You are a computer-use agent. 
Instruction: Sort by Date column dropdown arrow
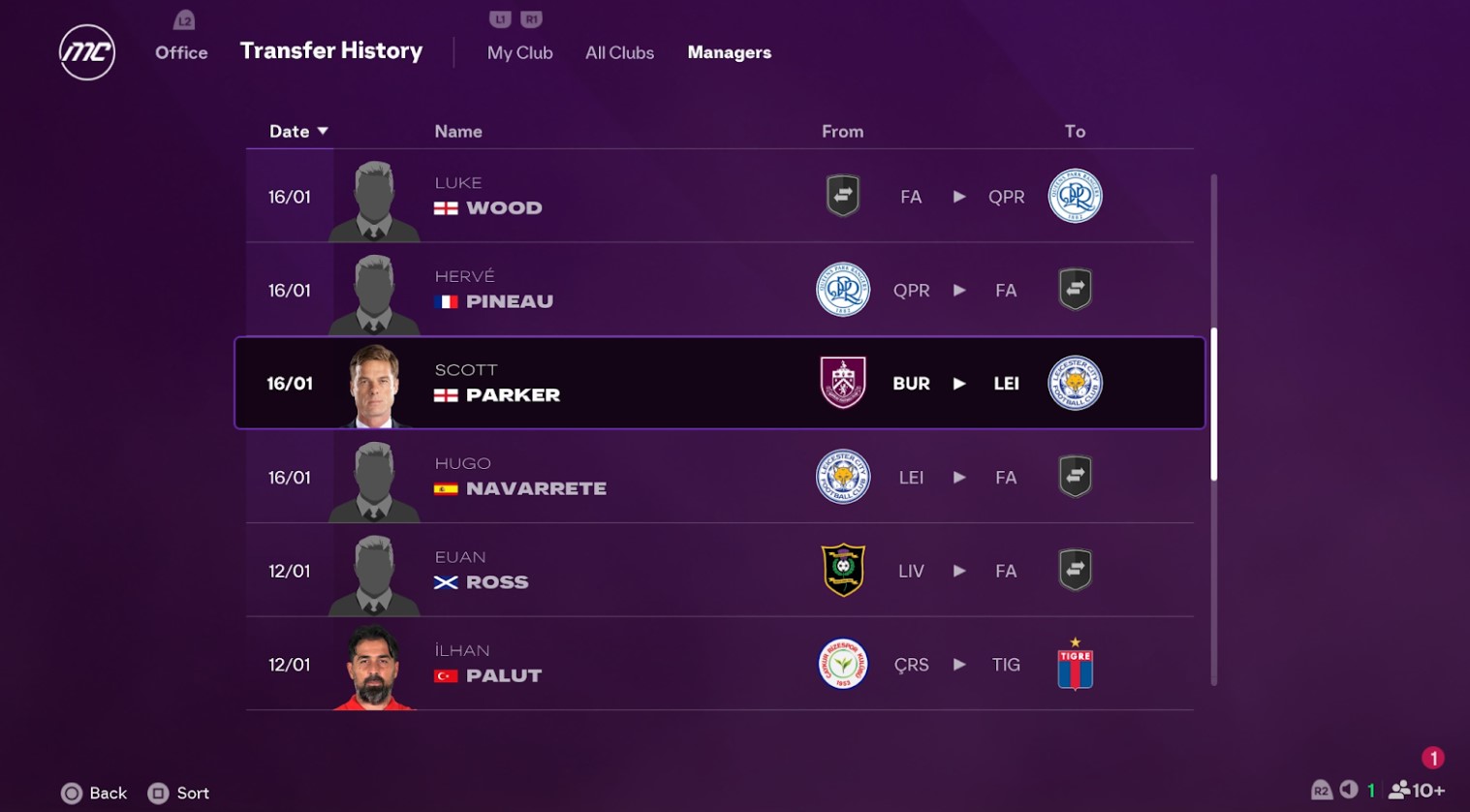click(x=323, y=131)
